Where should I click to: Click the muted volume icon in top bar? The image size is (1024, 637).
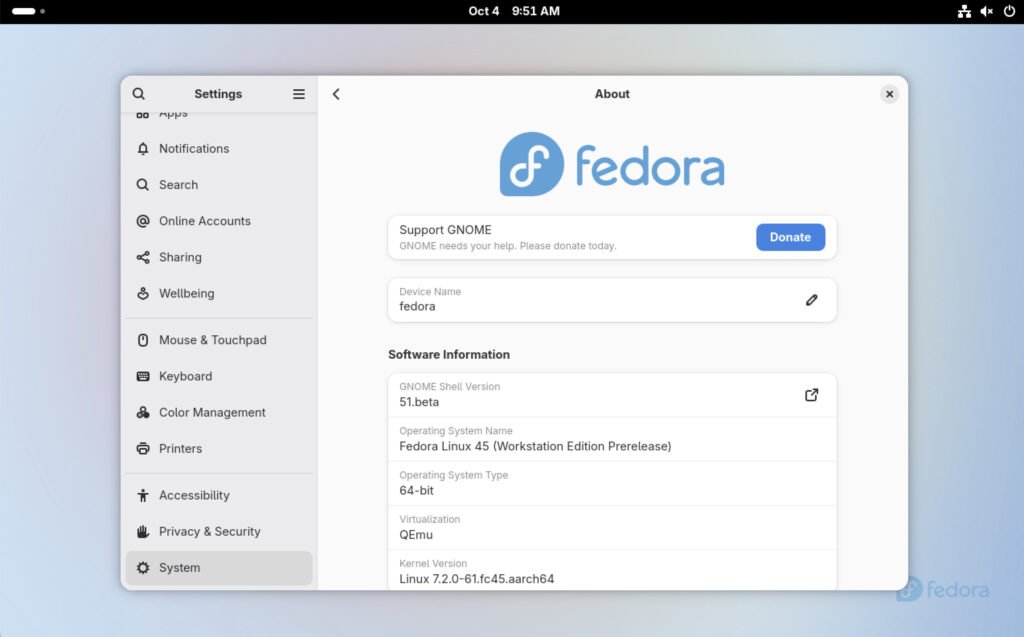(987, 11)
